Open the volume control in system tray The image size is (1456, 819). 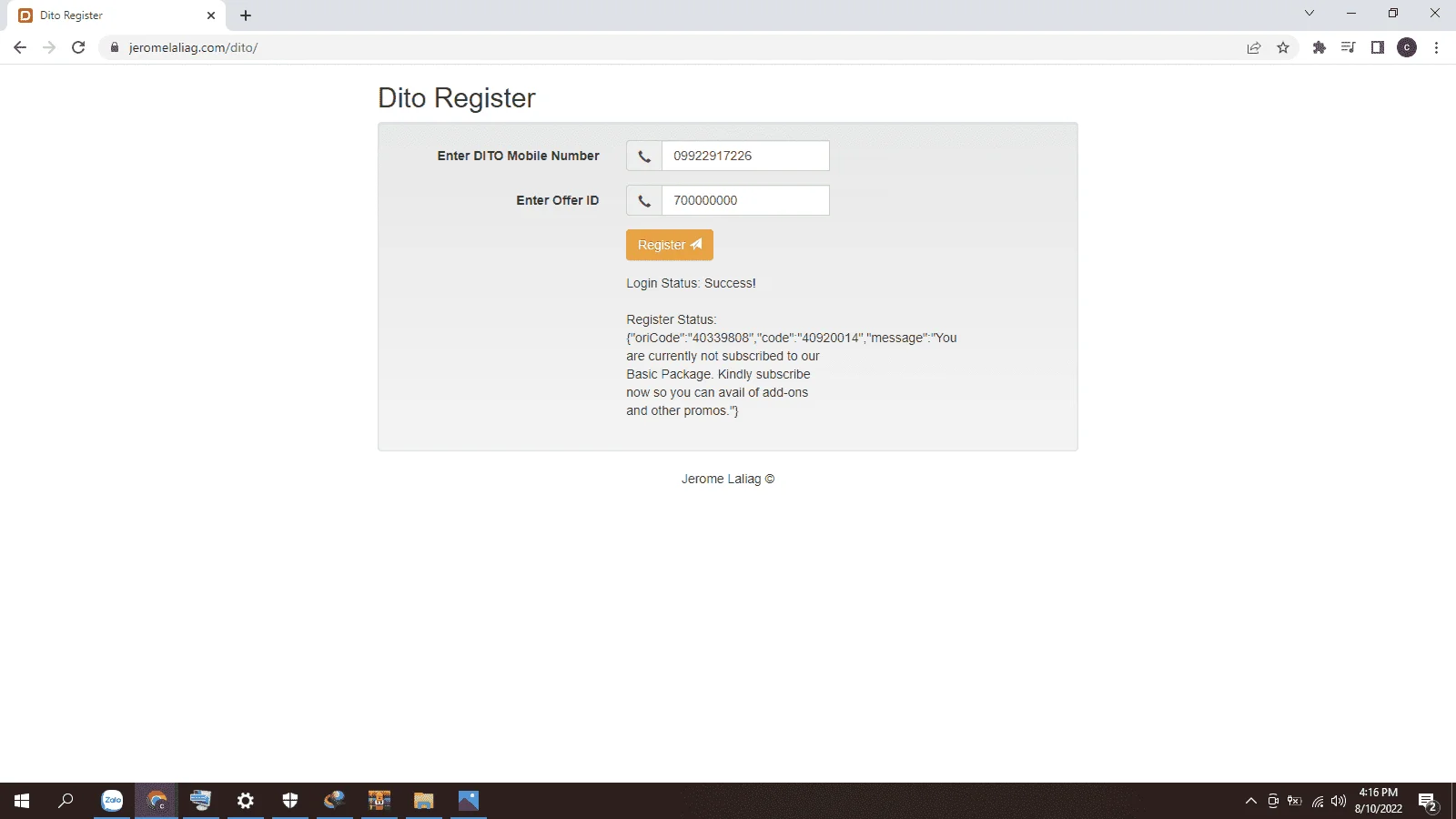(x=1339, y=801)
